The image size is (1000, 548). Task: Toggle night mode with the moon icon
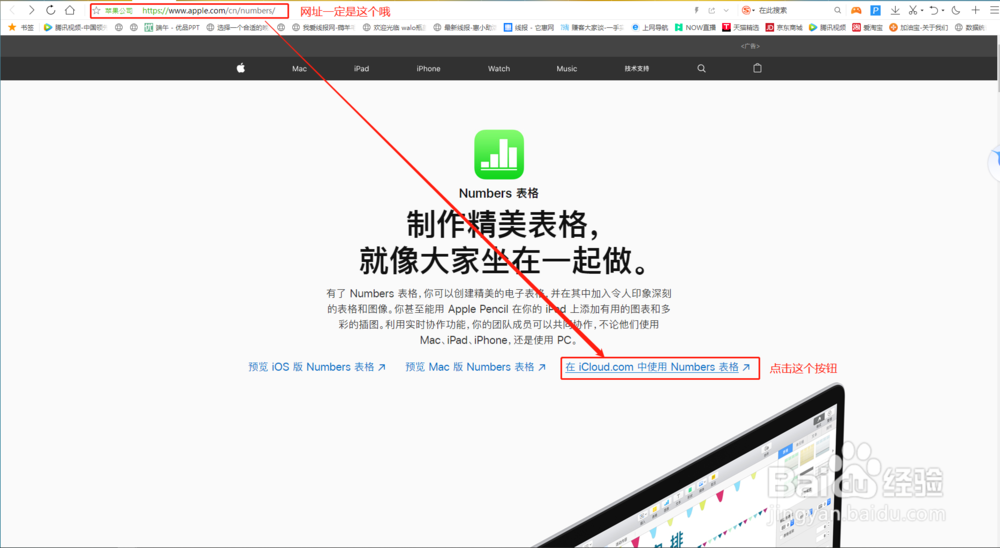click(955, 10)
